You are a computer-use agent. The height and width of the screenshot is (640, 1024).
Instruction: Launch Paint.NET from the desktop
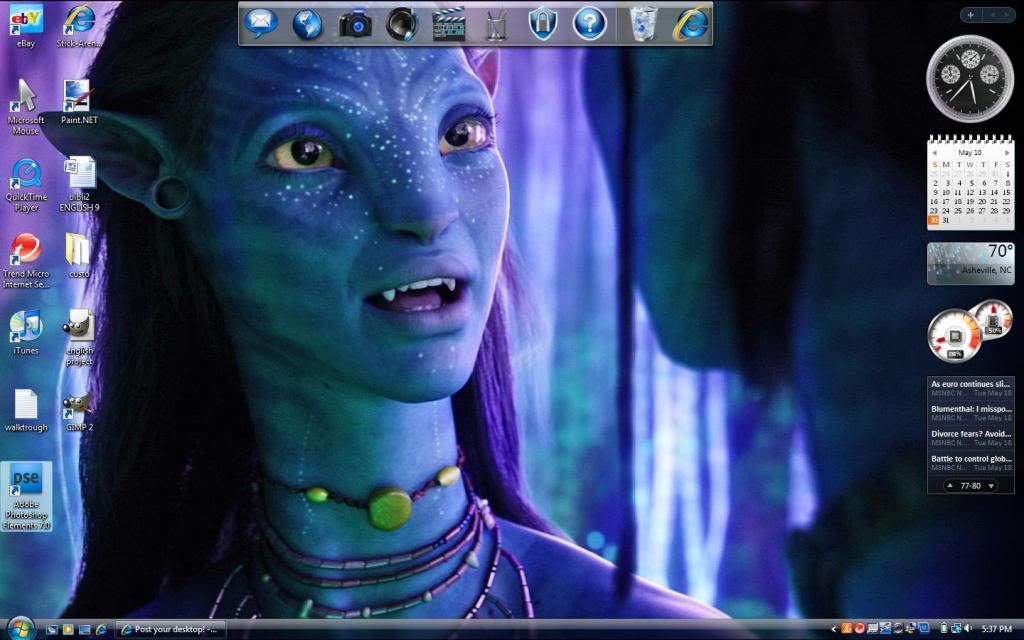pyautogui.click(x=77, y=97)
